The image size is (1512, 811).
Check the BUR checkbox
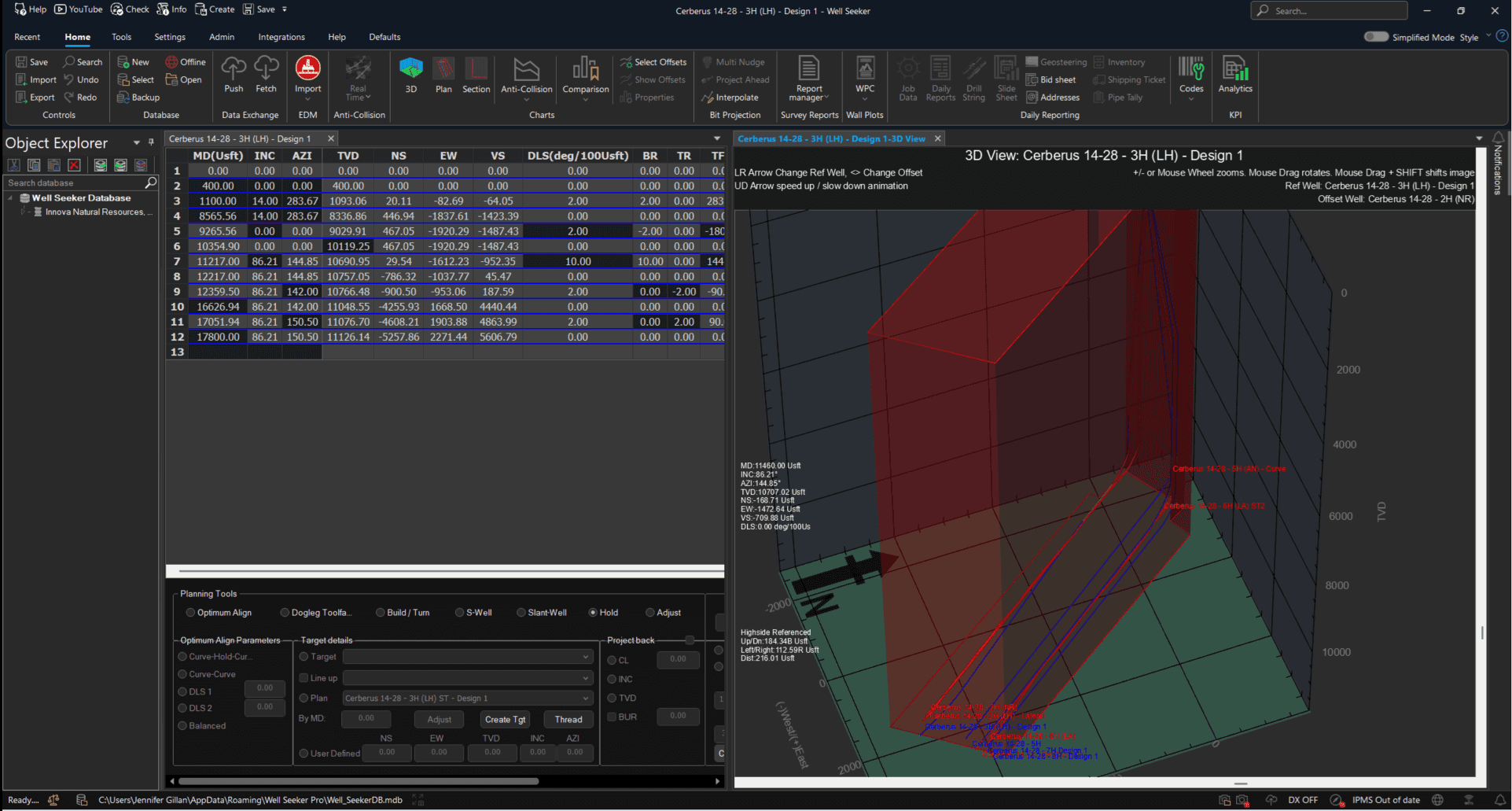pos(612,717)
